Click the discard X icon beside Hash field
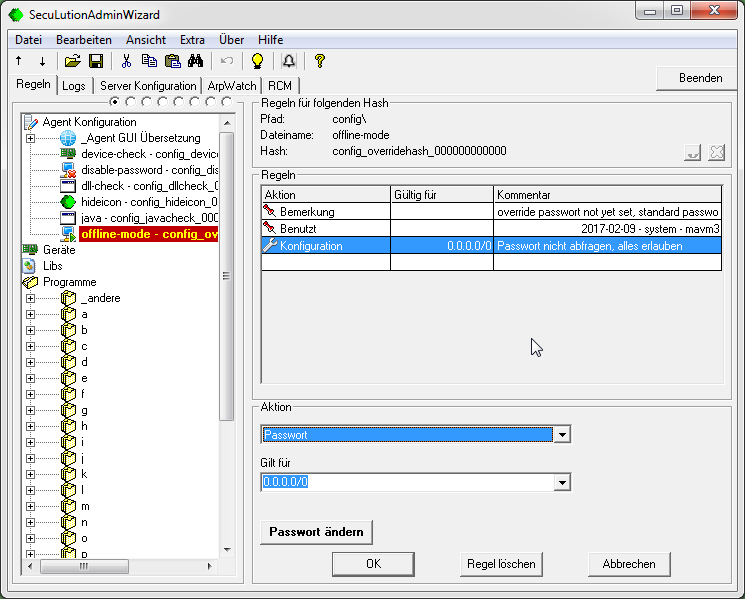The height and width of the screenshot is (599, 745). click(x=716, y=152)
